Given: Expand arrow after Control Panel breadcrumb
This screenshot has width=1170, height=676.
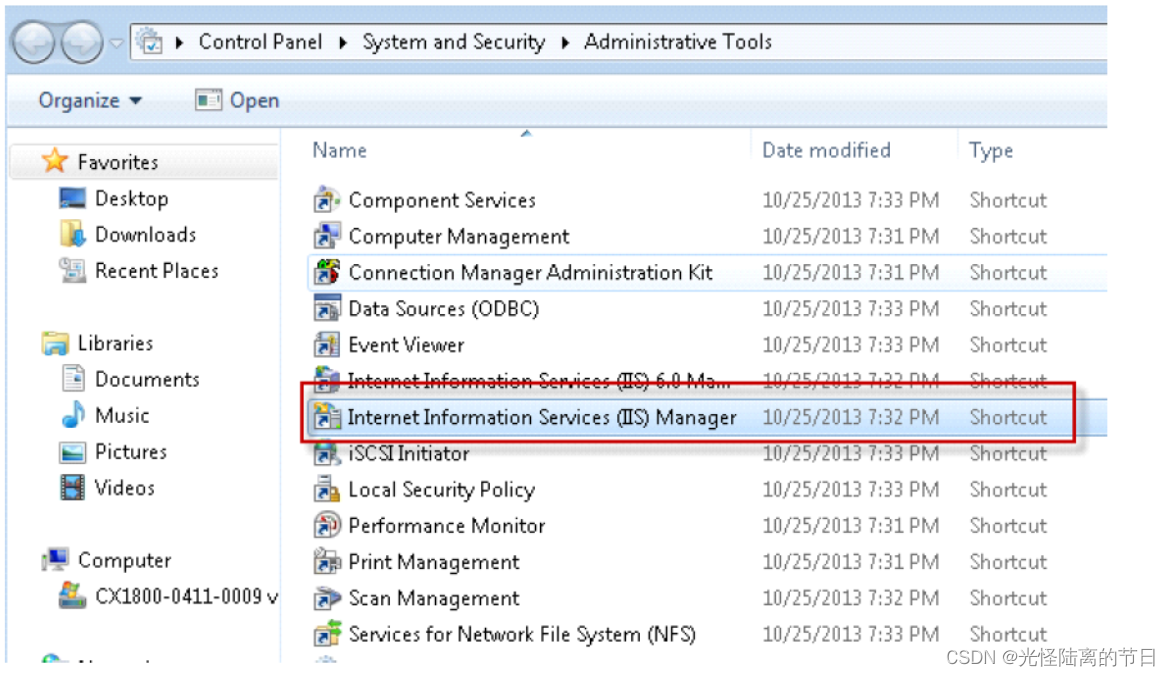Looking at the screenshot, I should [x=342, y=43].
